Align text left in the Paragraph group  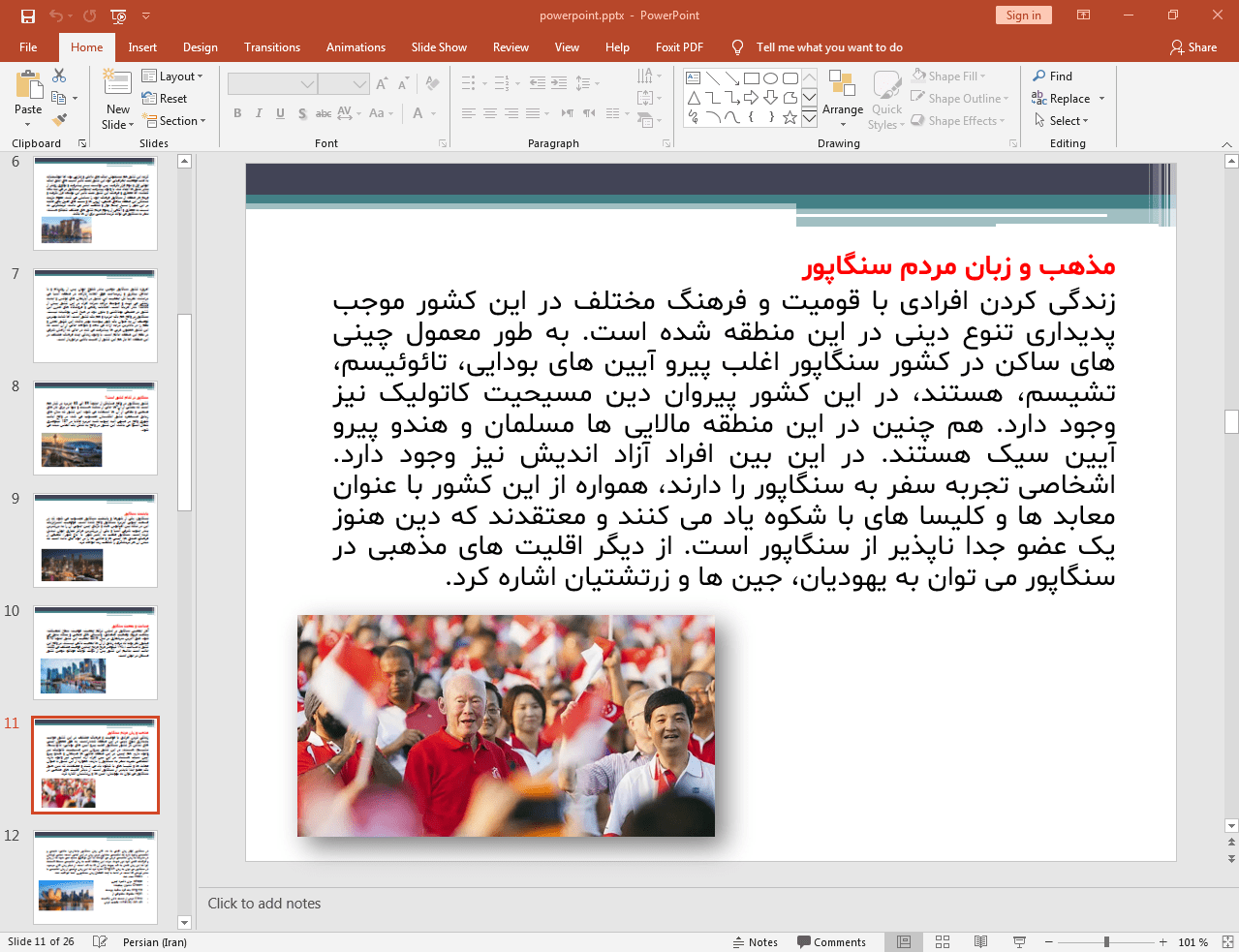pyautogui.click(x=469, y=113)
